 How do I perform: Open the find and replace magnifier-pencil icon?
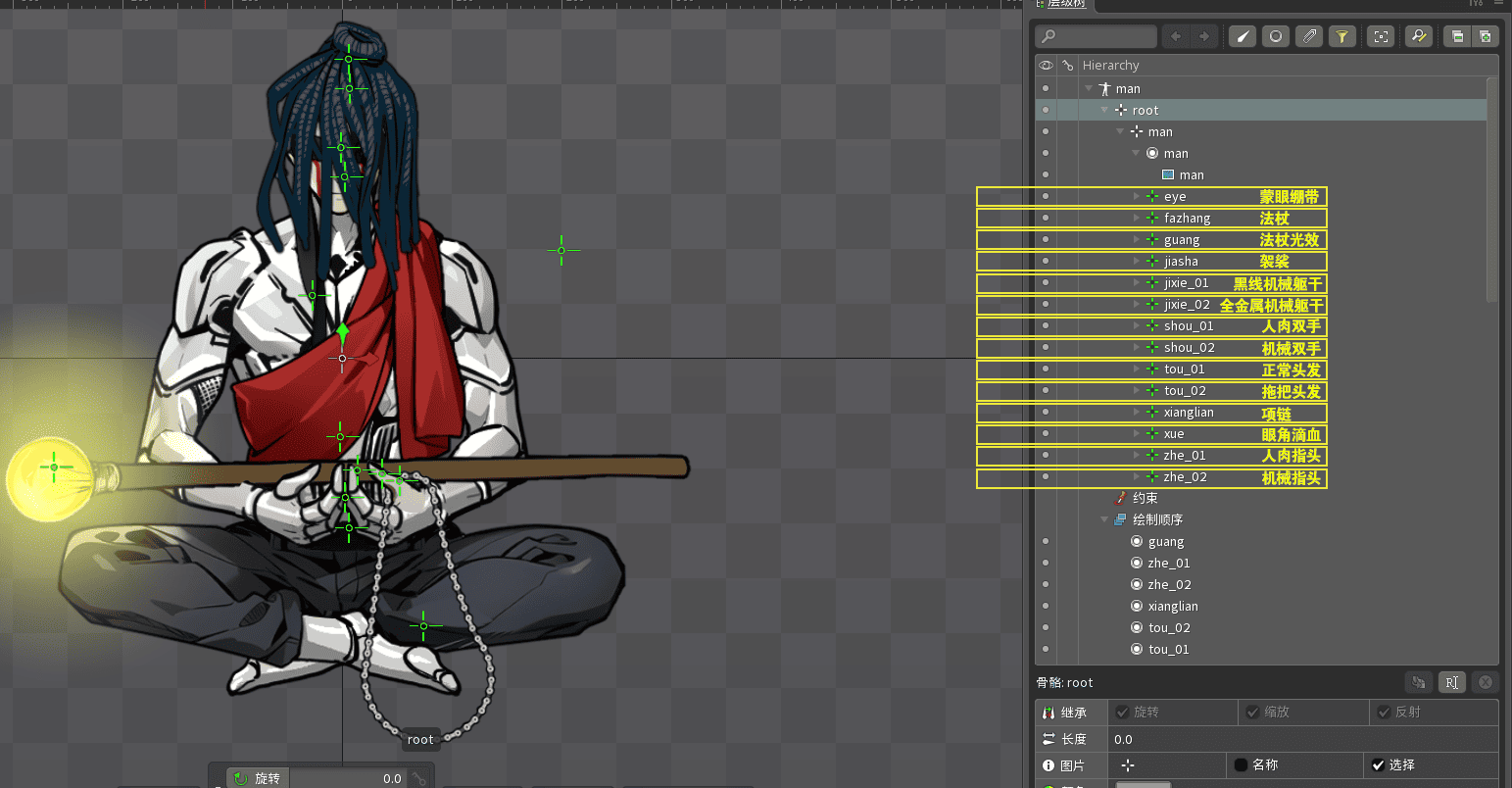(1418, 37)
